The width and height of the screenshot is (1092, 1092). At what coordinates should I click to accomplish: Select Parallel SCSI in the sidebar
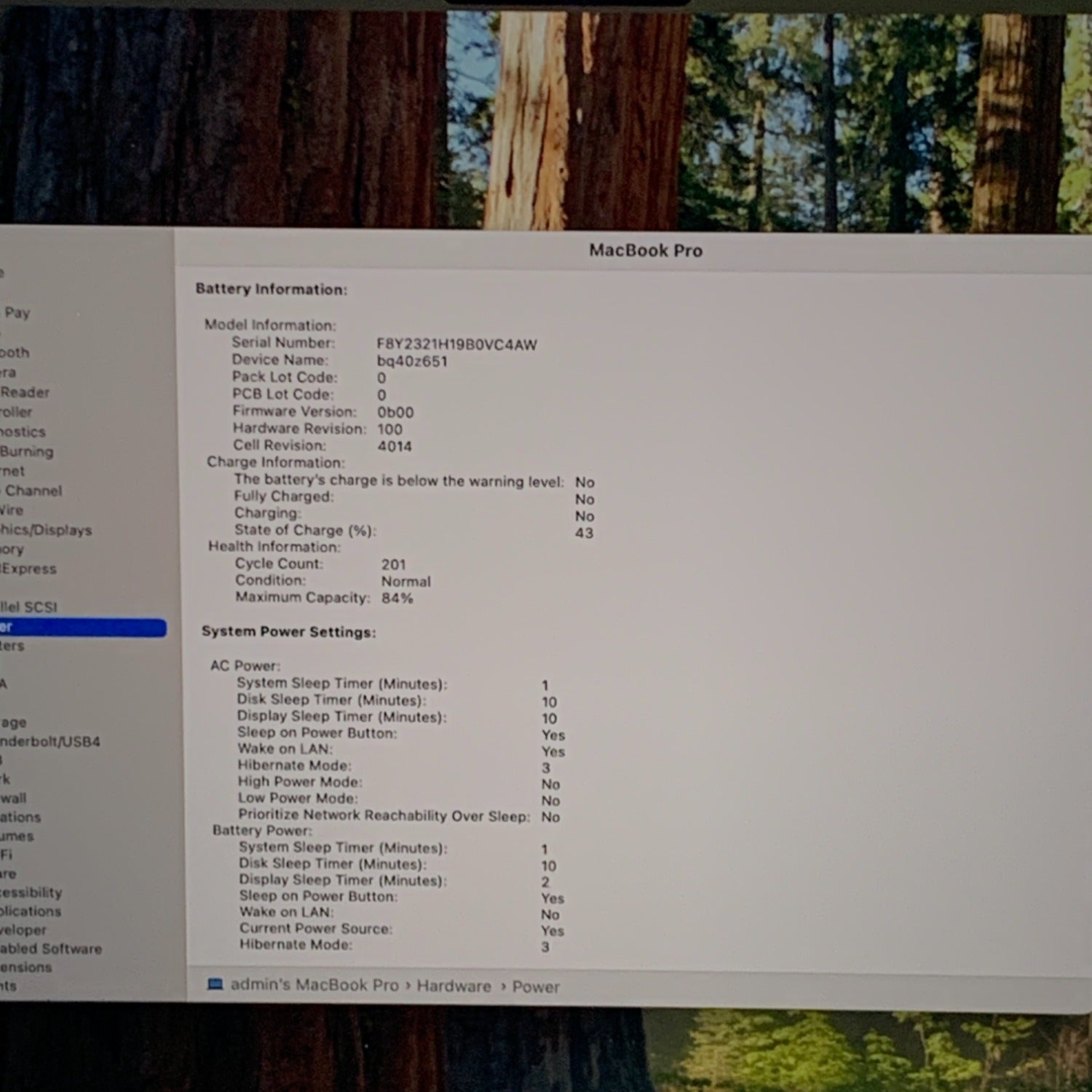[x=29, y=607]
